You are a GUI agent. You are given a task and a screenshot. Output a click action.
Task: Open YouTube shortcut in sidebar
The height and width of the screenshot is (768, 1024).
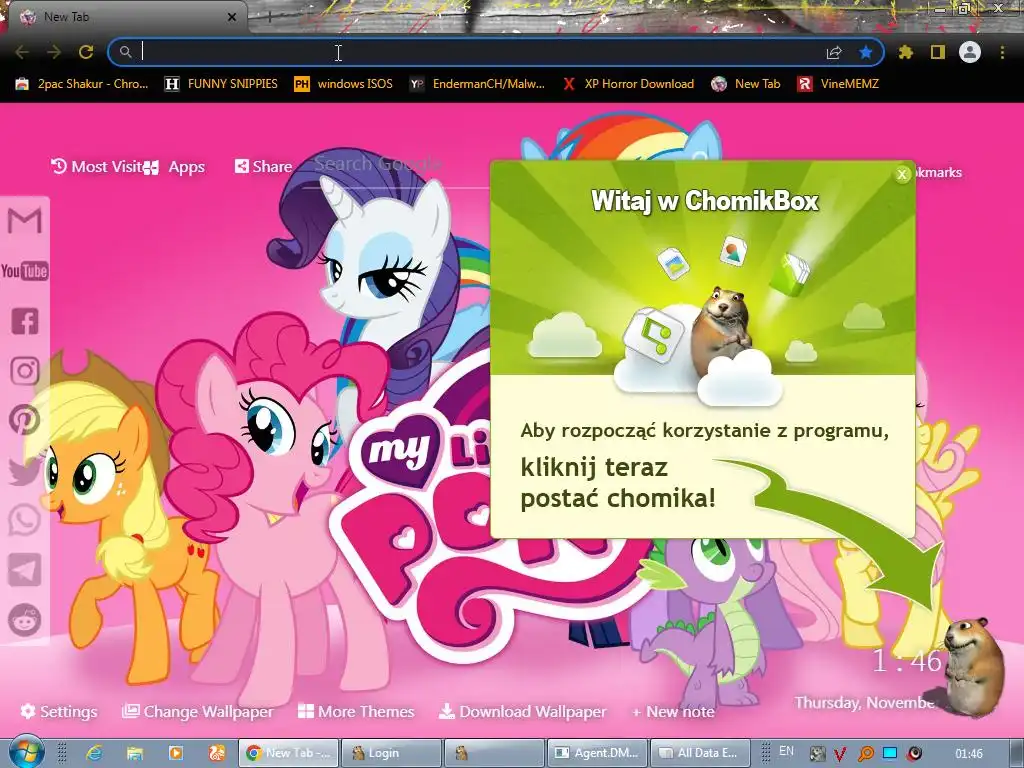tap(25, 270)
